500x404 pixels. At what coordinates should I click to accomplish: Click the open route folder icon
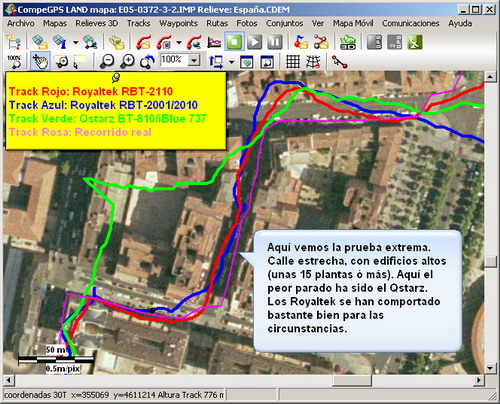coord(321,42)
